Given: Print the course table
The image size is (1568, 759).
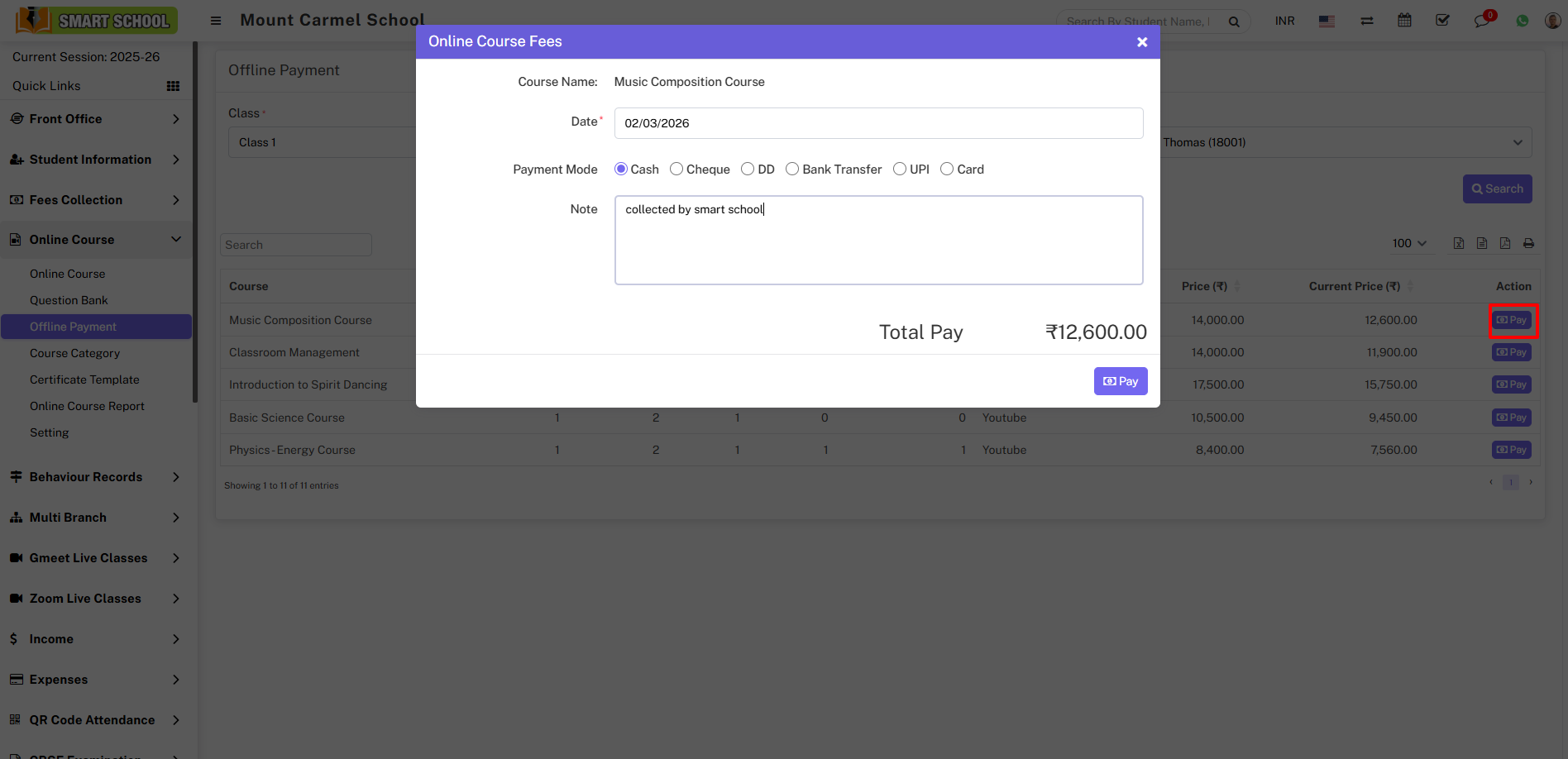Looking at the screenshot, I should pos(1527,242).
